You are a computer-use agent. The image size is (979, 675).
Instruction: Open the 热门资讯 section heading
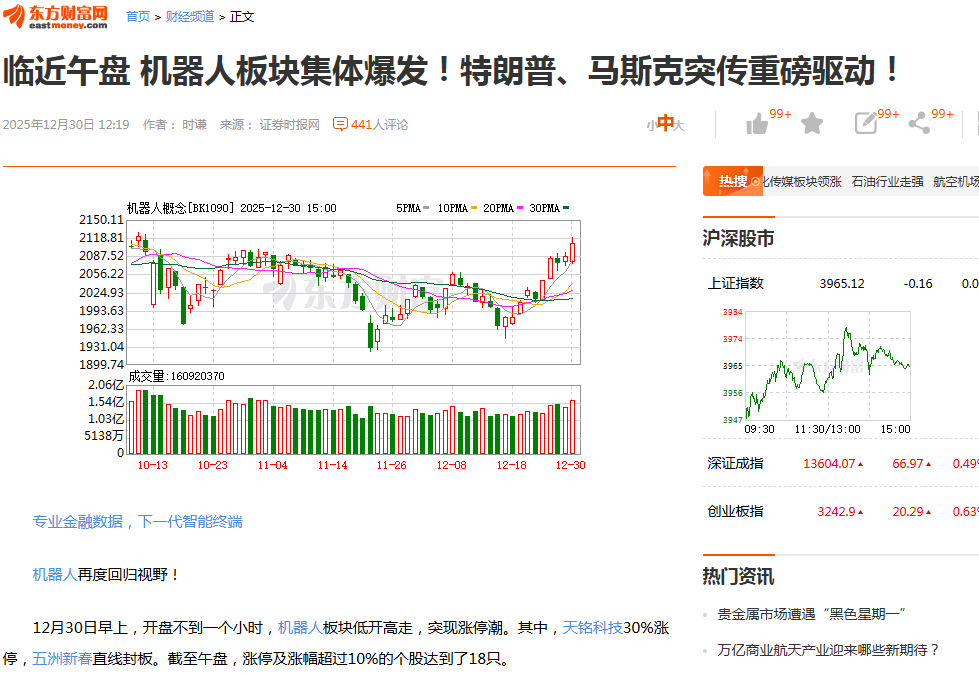pyautogui.click(x=738, y=576)
